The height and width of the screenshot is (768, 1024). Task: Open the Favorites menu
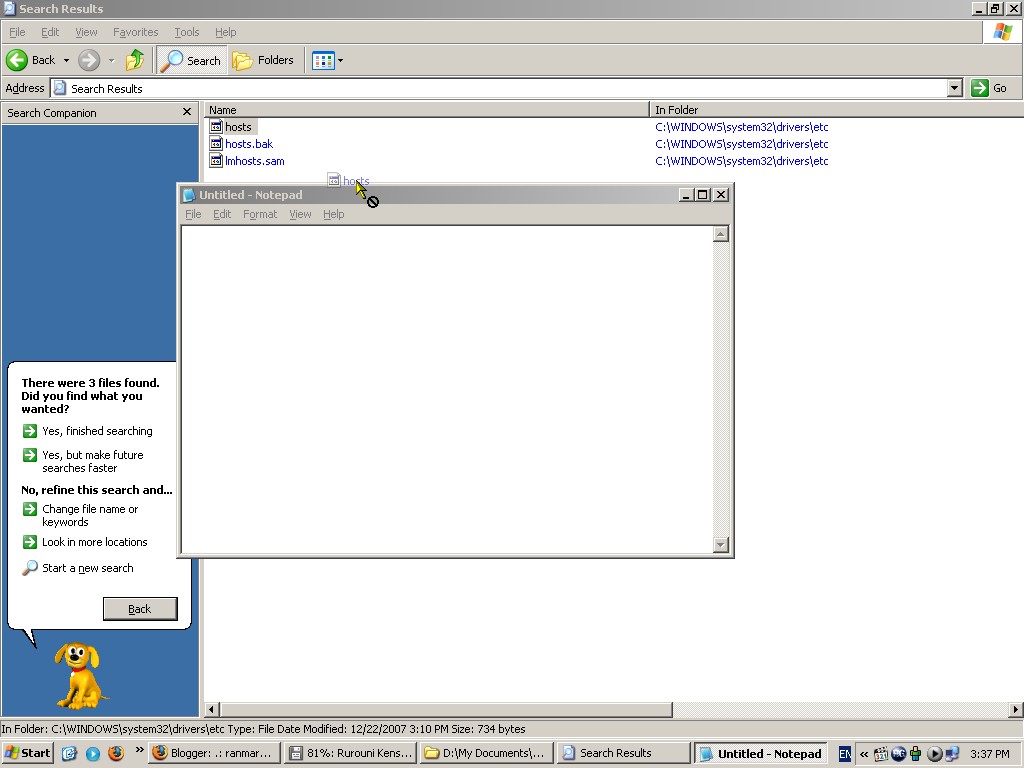pyautogui.click(x=135, y=32)
